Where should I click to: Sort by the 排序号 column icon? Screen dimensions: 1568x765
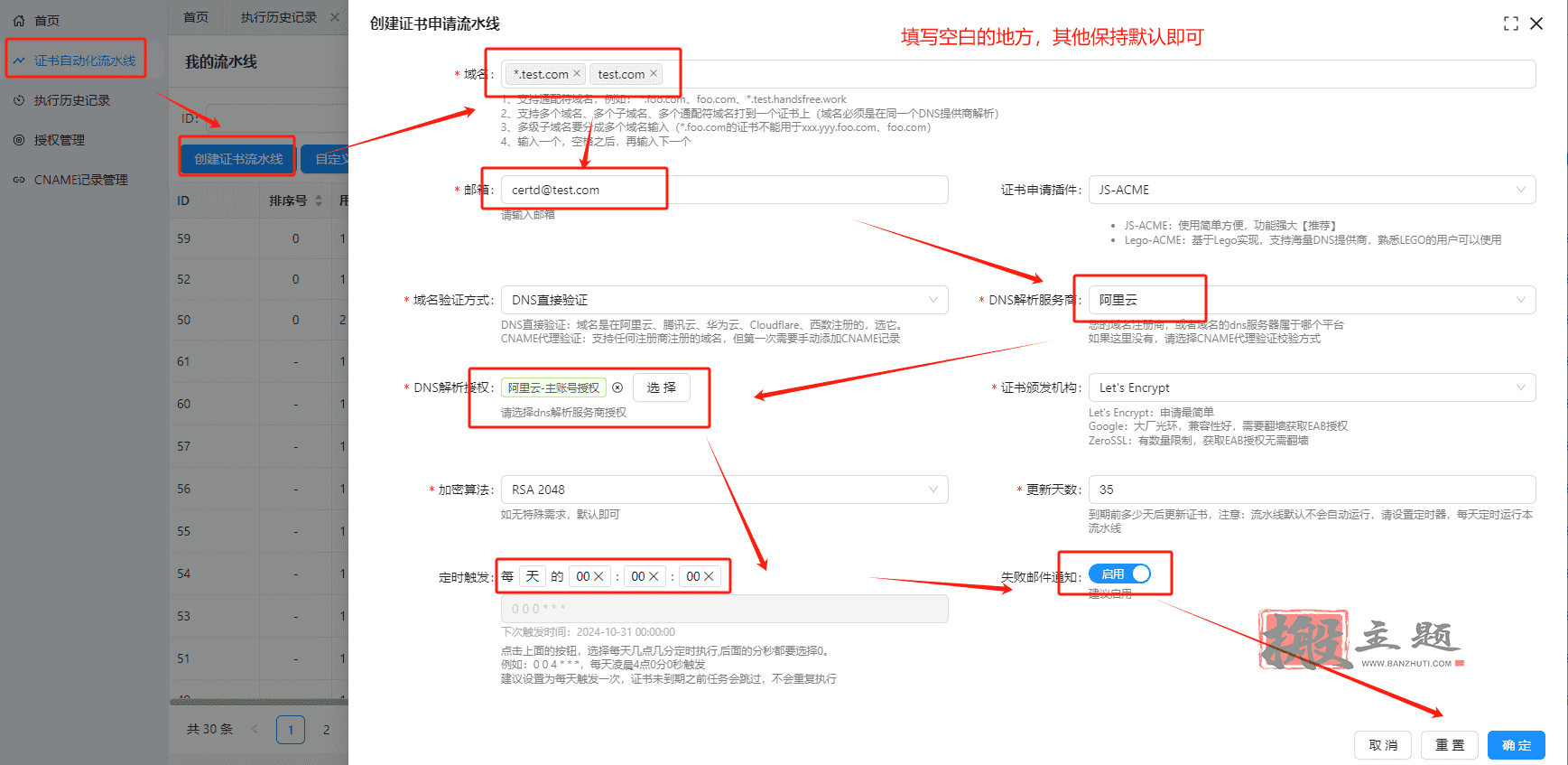pyautogui.click(x=319, y=201)
